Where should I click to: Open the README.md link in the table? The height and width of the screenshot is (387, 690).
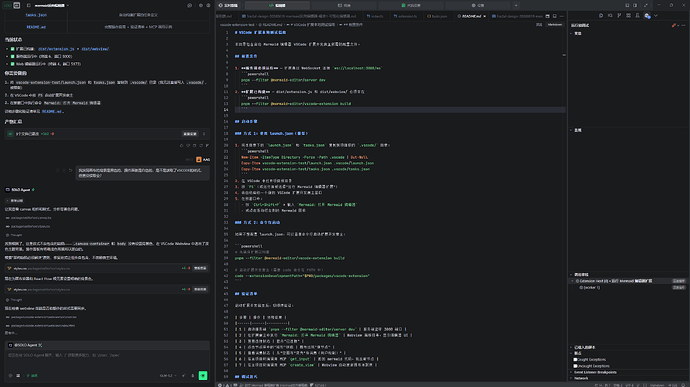pos(36,27)
